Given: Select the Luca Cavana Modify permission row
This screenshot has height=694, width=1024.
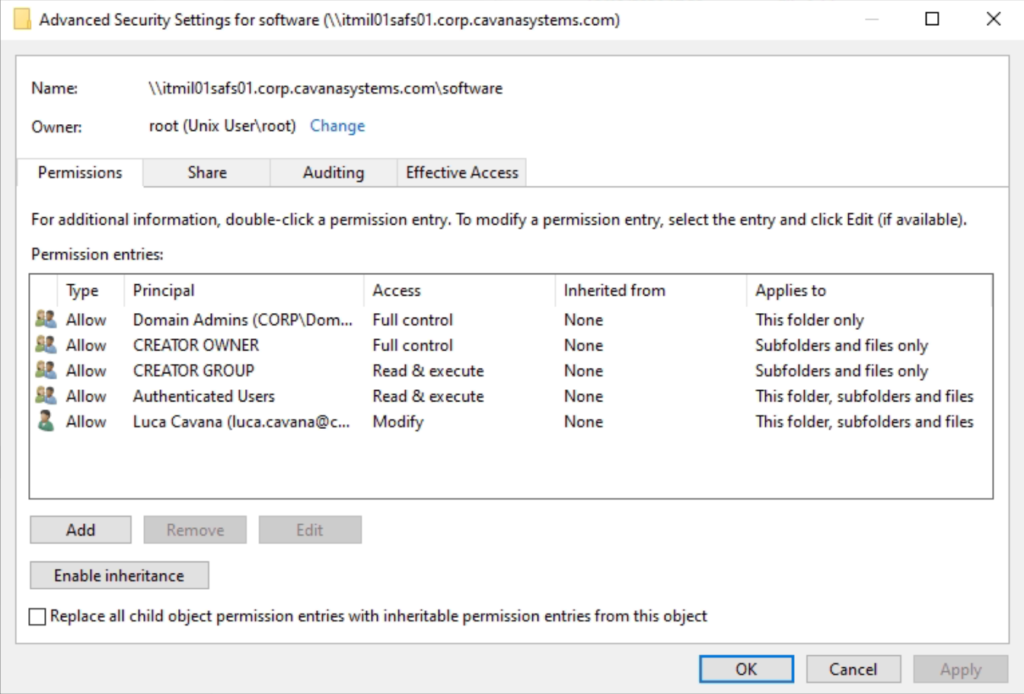Looking at the screenshot, I should point(511,421).
